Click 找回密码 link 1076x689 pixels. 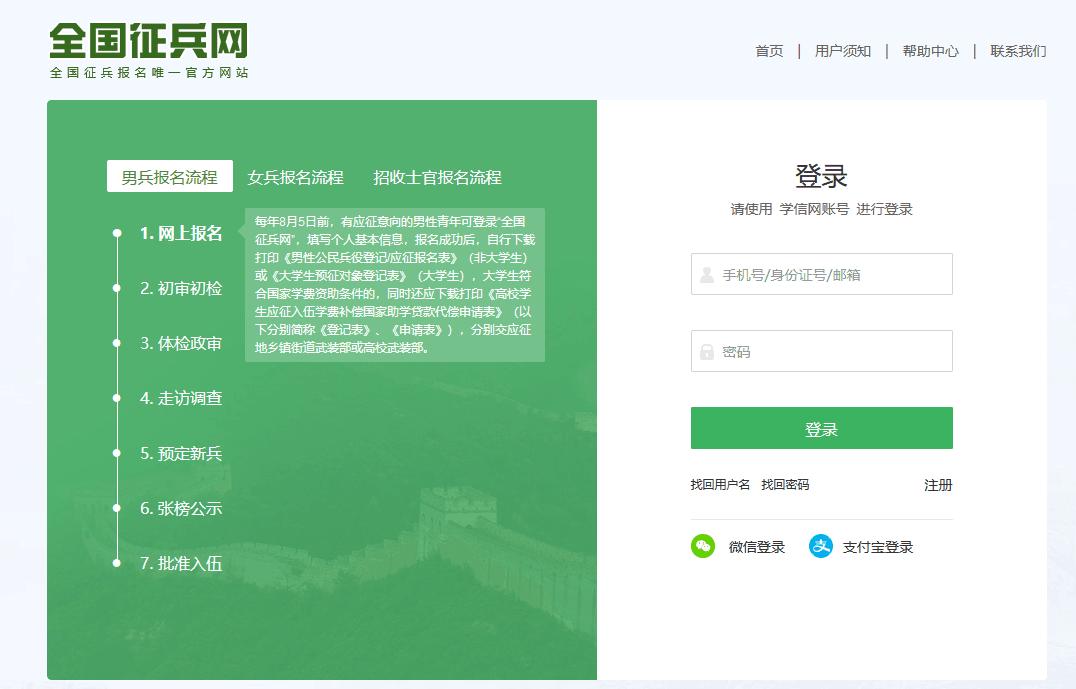tap(785, 485)
